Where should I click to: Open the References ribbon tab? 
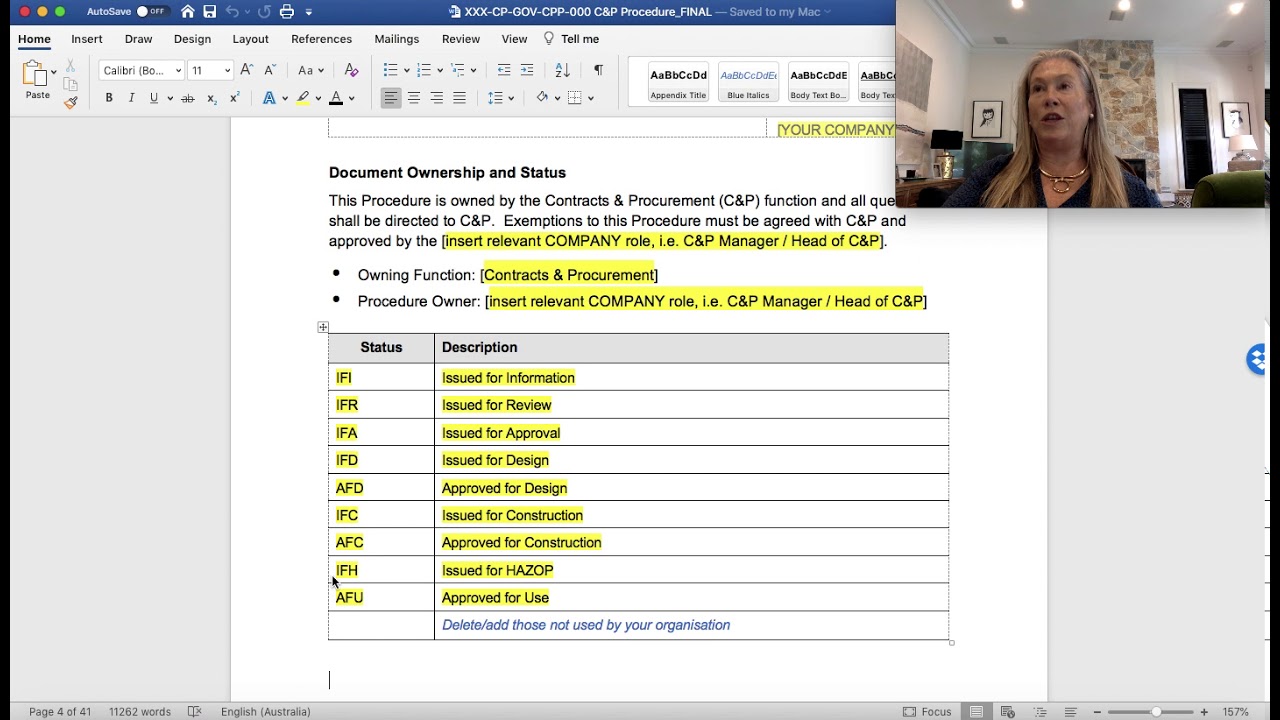pyautogui.click(x=321, y=39)
